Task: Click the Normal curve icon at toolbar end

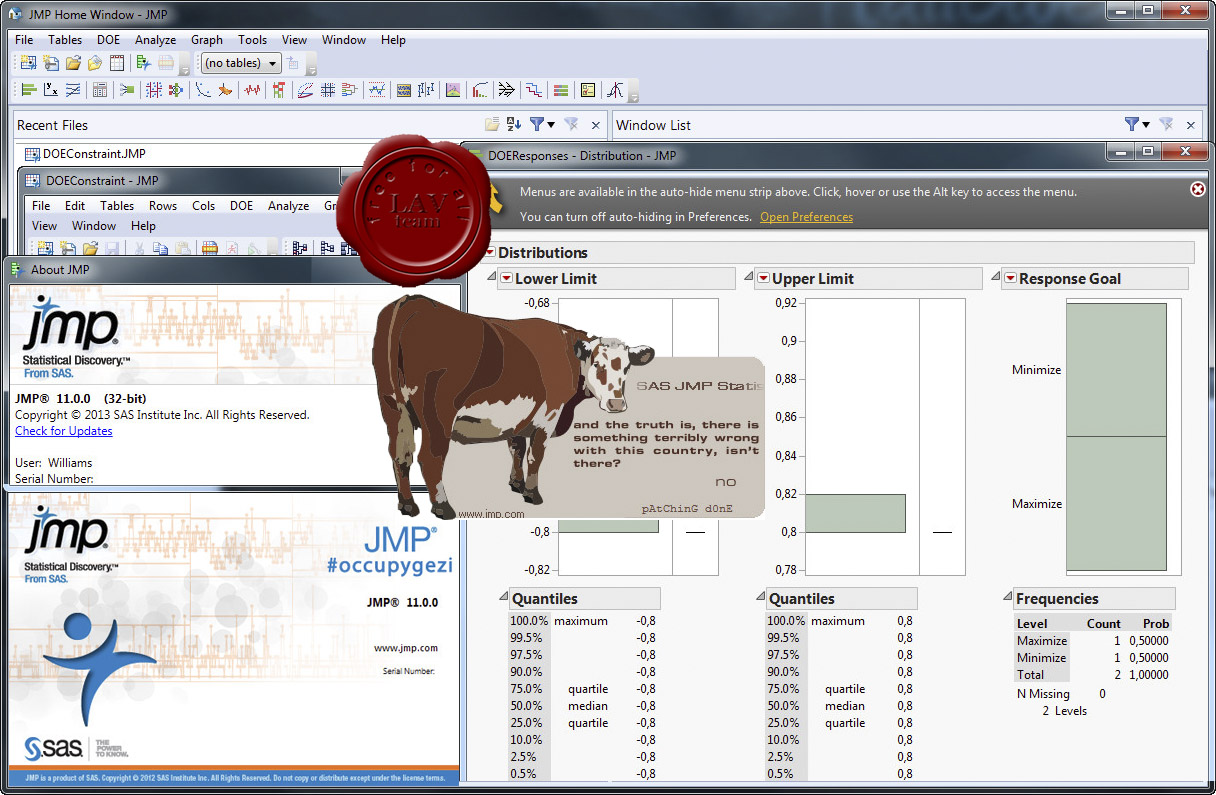Action: (x=615, y=90)
